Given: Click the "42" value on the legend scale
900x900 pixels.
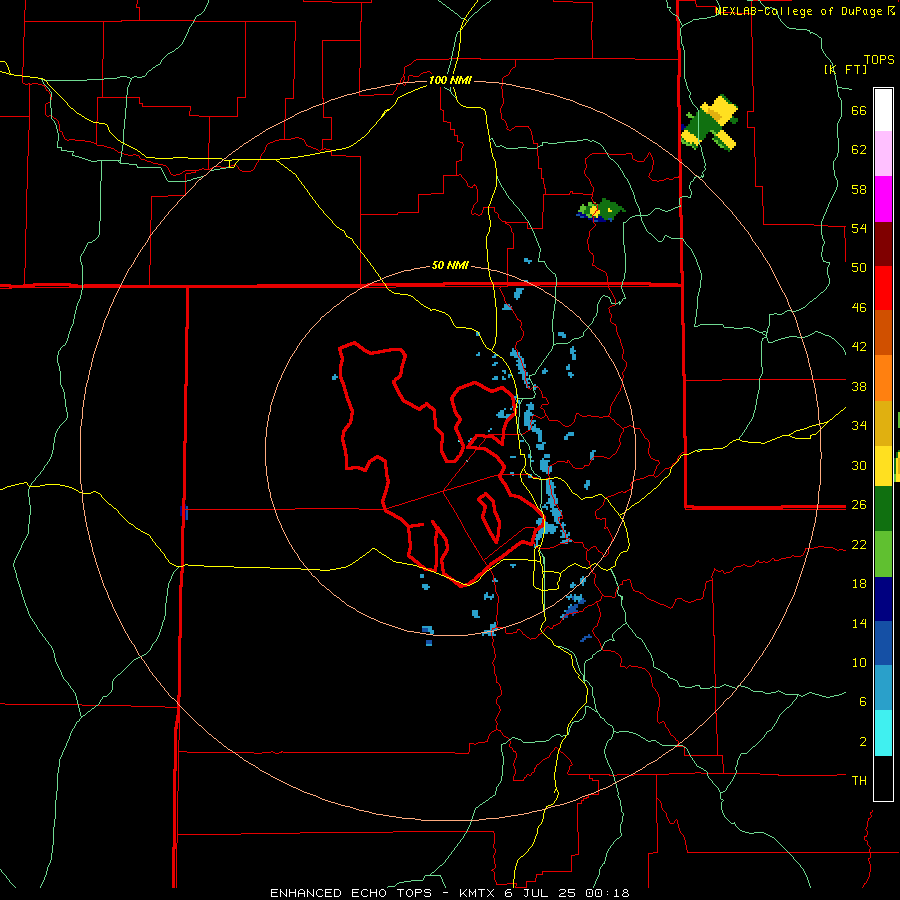Looking at the screenshot, I should 859,346.
